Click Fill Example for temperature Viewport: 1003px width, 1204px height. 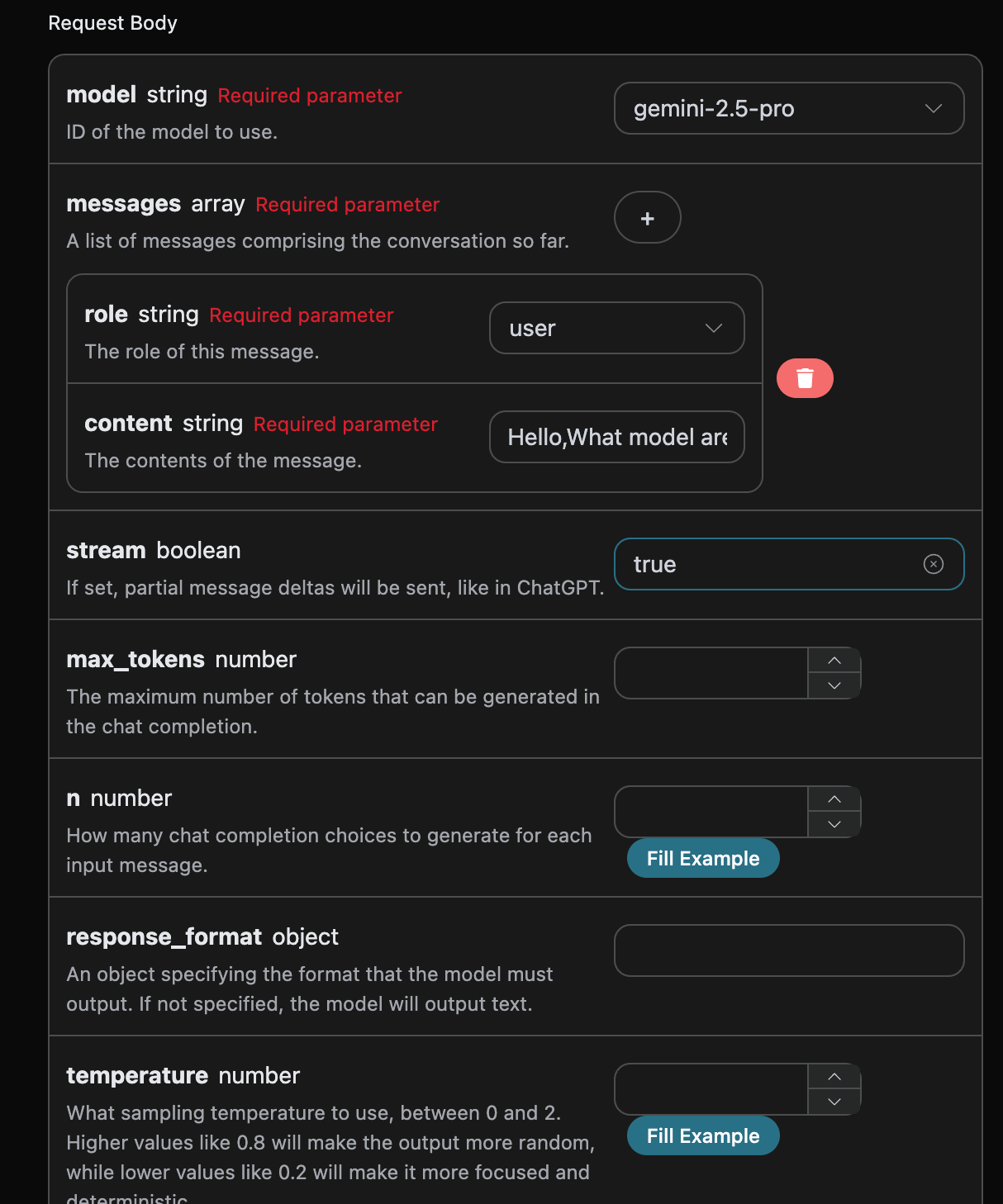click(x=703, y=1136)
